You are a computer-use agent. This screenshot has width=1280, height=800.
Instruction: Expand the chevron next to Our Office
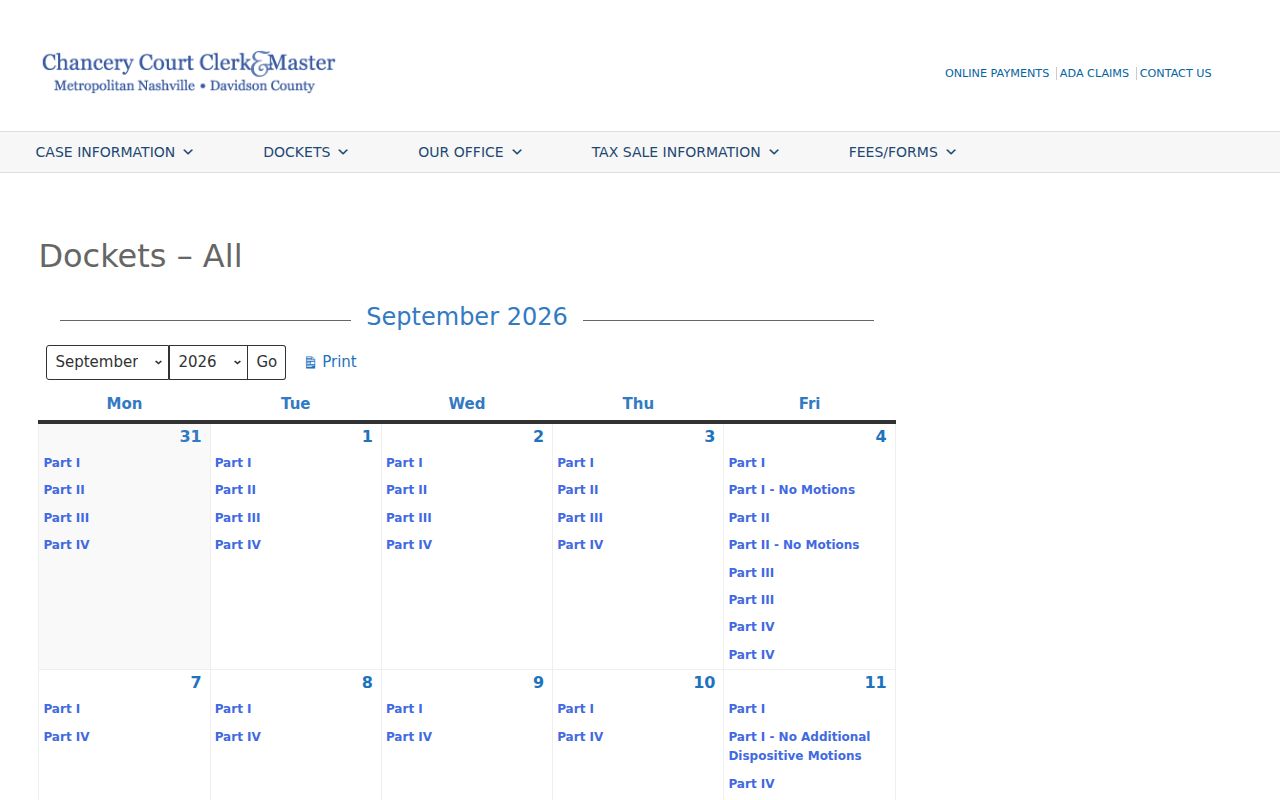pyautogui.click(x=517, y=152)
